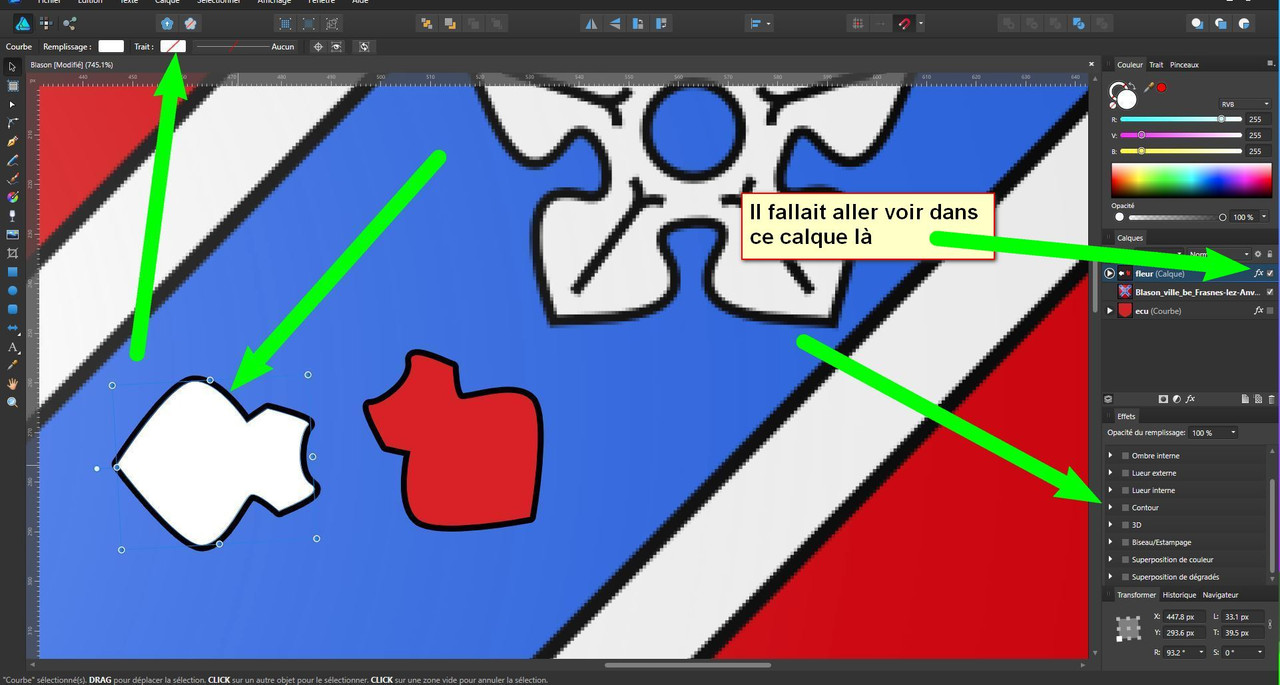
Task: Click the color spectrum gradient box
Action: tap(1191, 179)
